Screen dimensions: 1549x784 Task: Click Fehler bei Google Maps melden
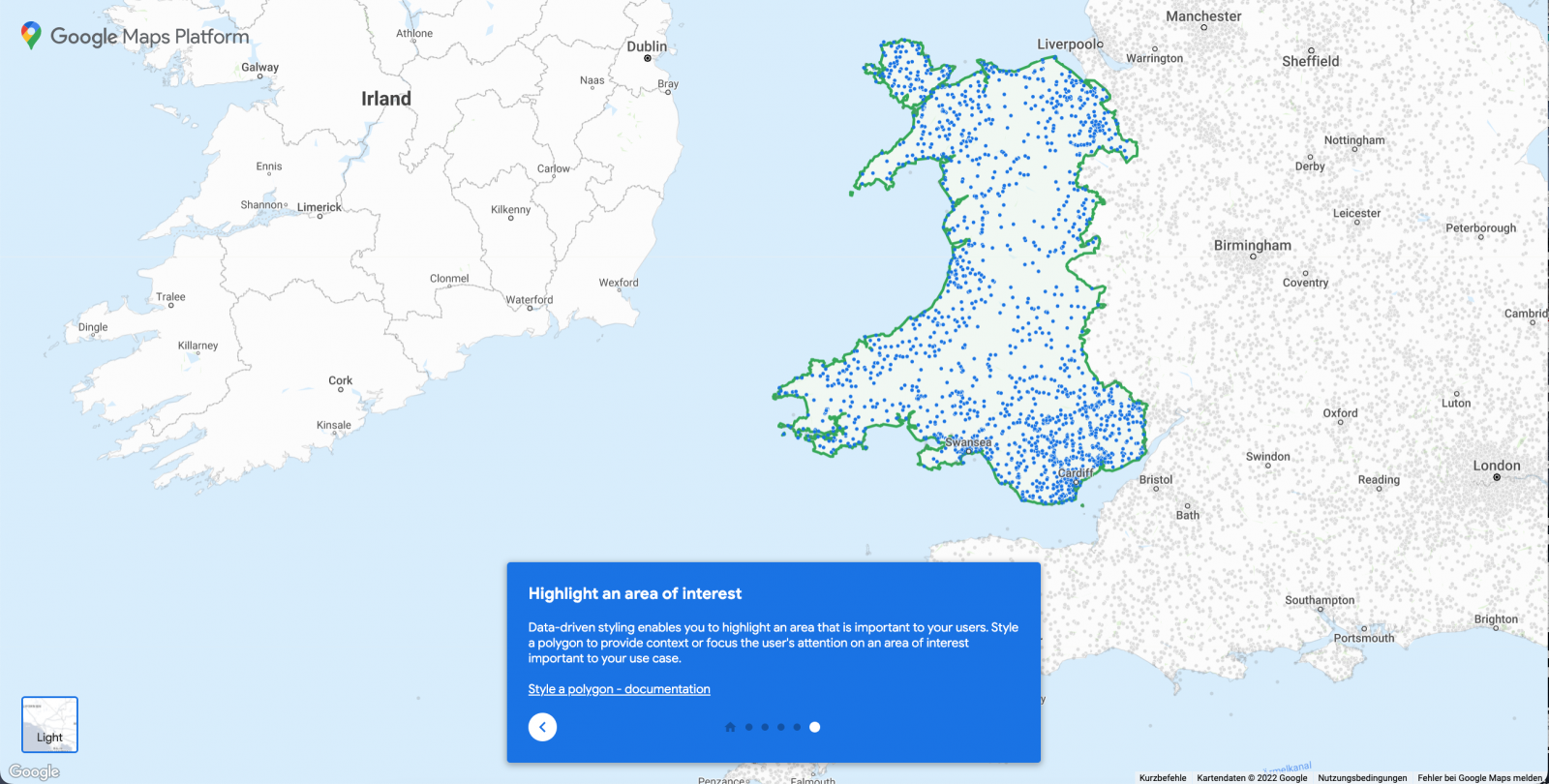pyautogui.click(x=1479, y=777)
